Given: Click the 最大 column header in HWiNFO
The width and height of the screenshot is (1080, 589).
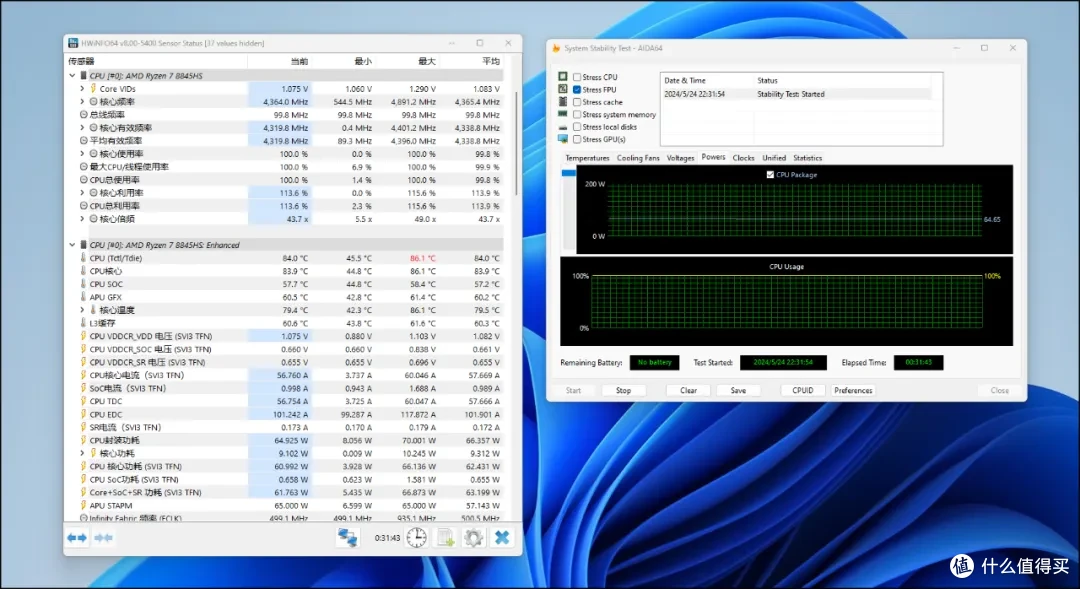Looking at the screenshot, I should 408,61.
